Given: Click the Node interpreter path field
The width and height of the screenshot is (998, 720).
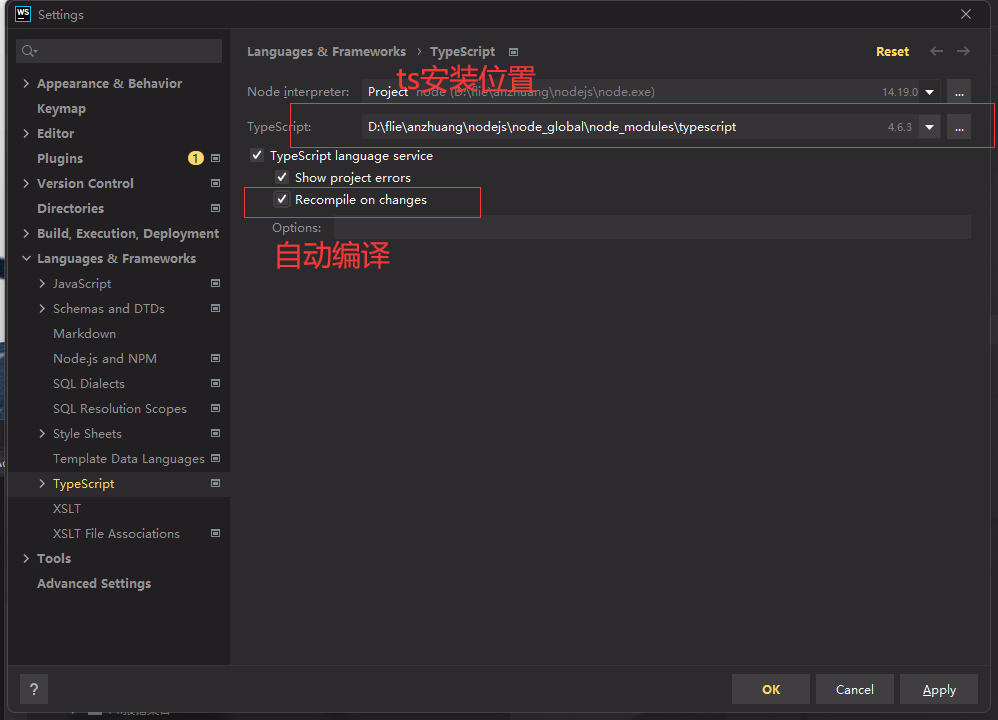Looking at the screenshot, I should [x=641, y=92].
